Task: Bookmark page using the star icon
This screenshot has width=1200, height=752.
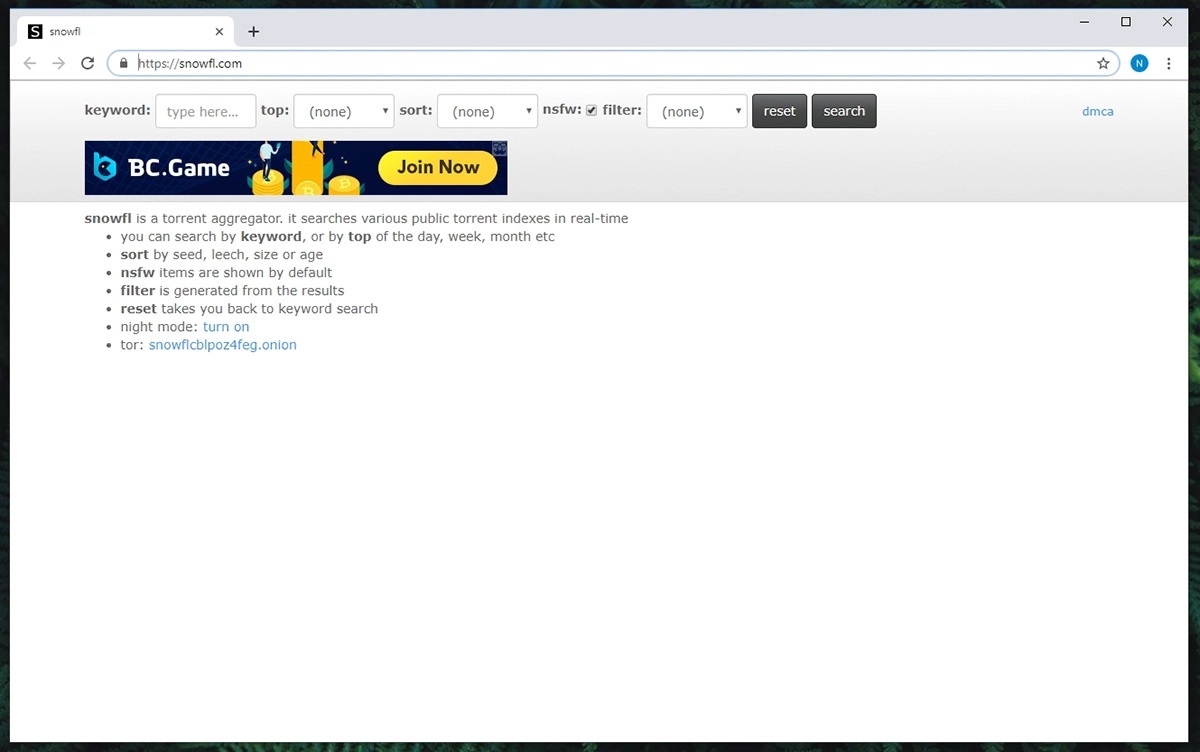Action: click(1103, 63)
